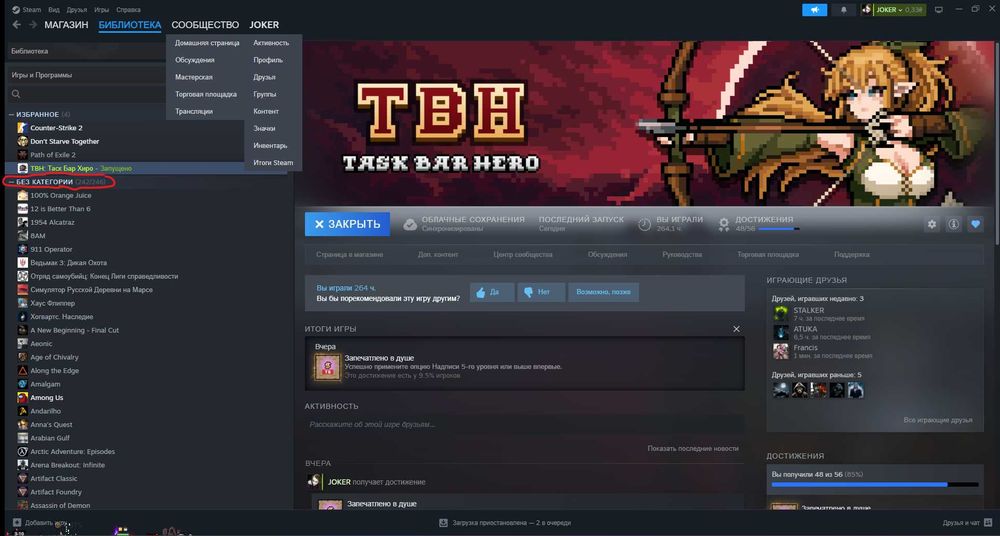Click the Path of Exile 2 icon
The height and width of the screenshot is (536, 1000).
(x=23, y=154)
